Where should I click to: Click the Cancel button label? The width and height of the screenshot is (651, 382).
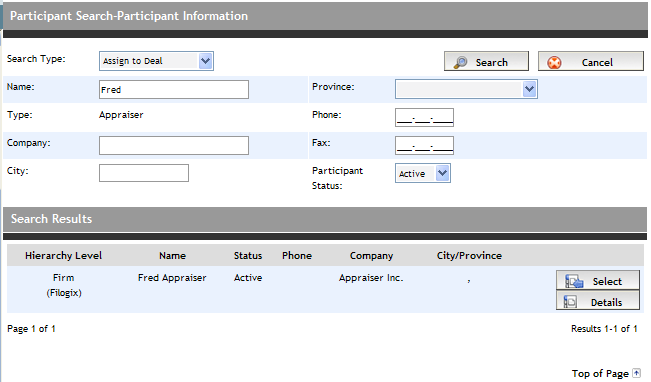[x=597, y=62]
